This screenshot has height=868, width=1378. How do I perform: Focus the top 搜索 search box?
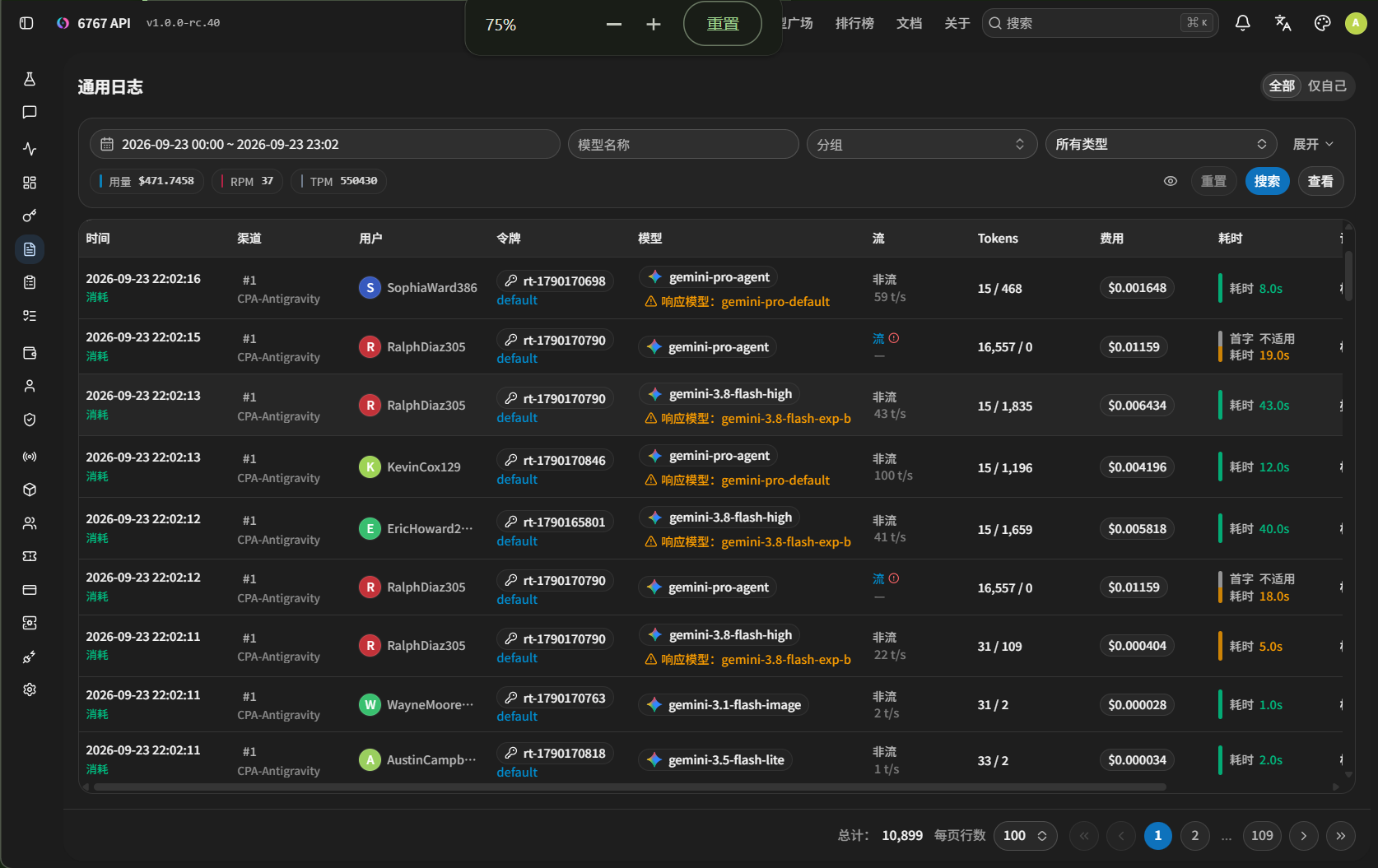1100,23
